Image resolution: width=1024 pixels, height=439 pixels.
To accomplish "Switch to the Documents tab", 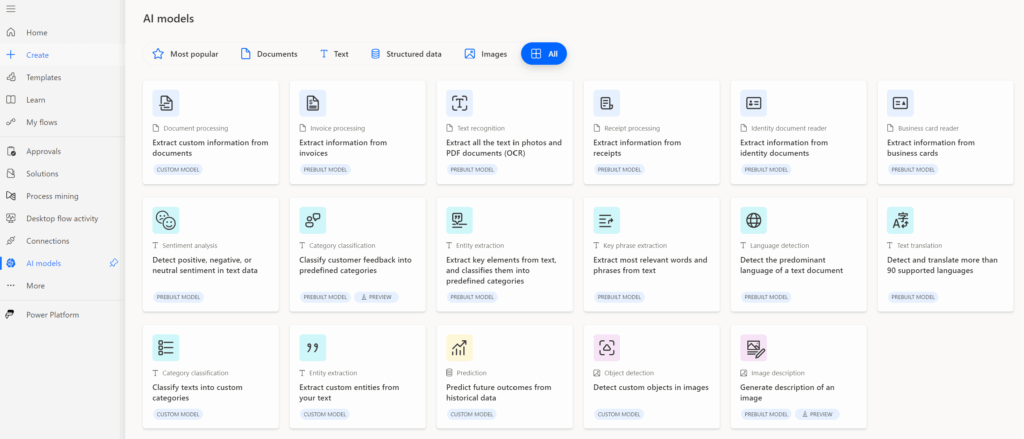I will pos(269,54).
